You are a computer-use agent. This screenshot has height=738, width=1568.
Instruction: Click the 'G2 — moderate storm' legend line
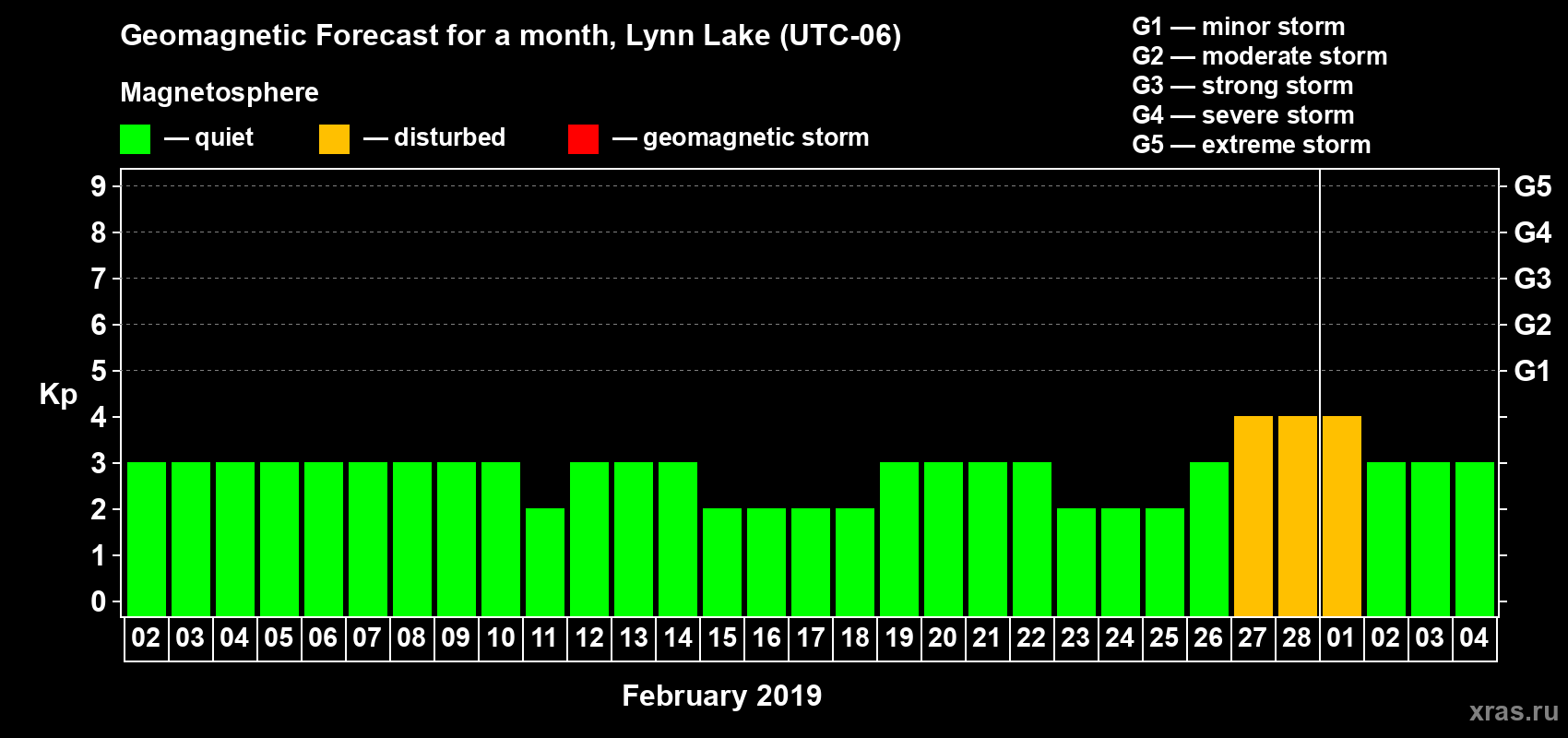click(1259, 56)
